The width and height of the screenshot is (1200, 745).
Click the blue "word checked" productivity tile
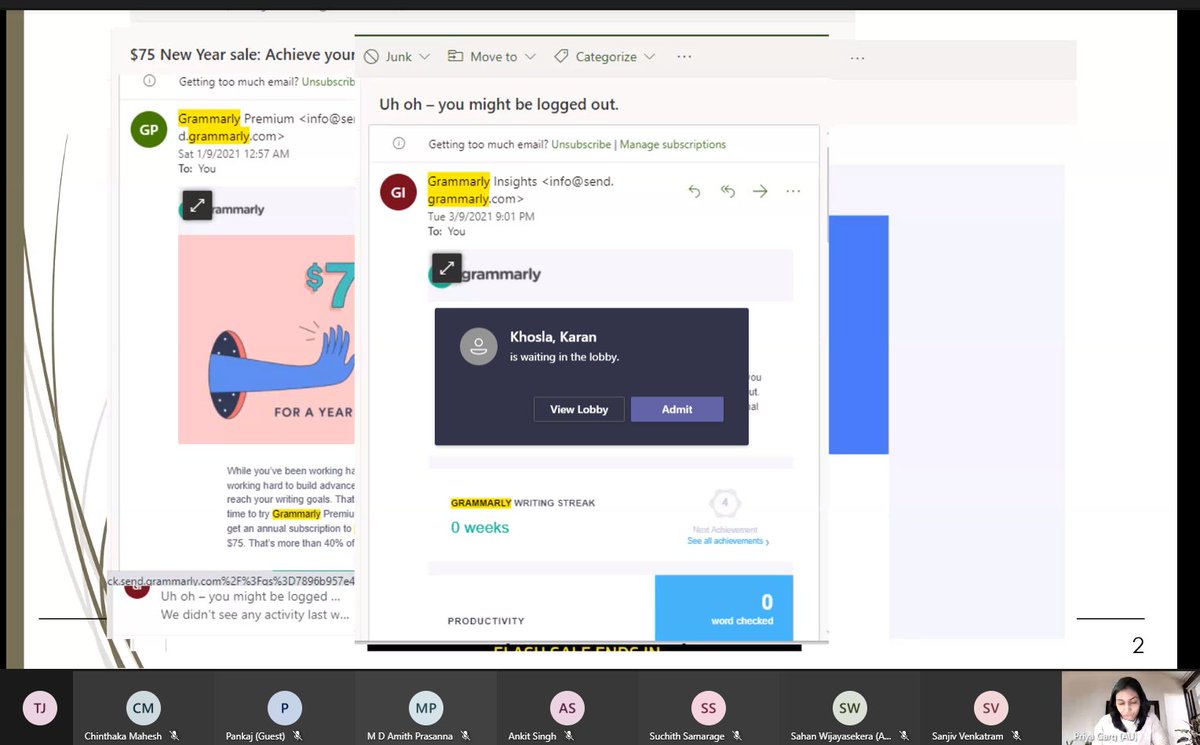pos(724,608)
